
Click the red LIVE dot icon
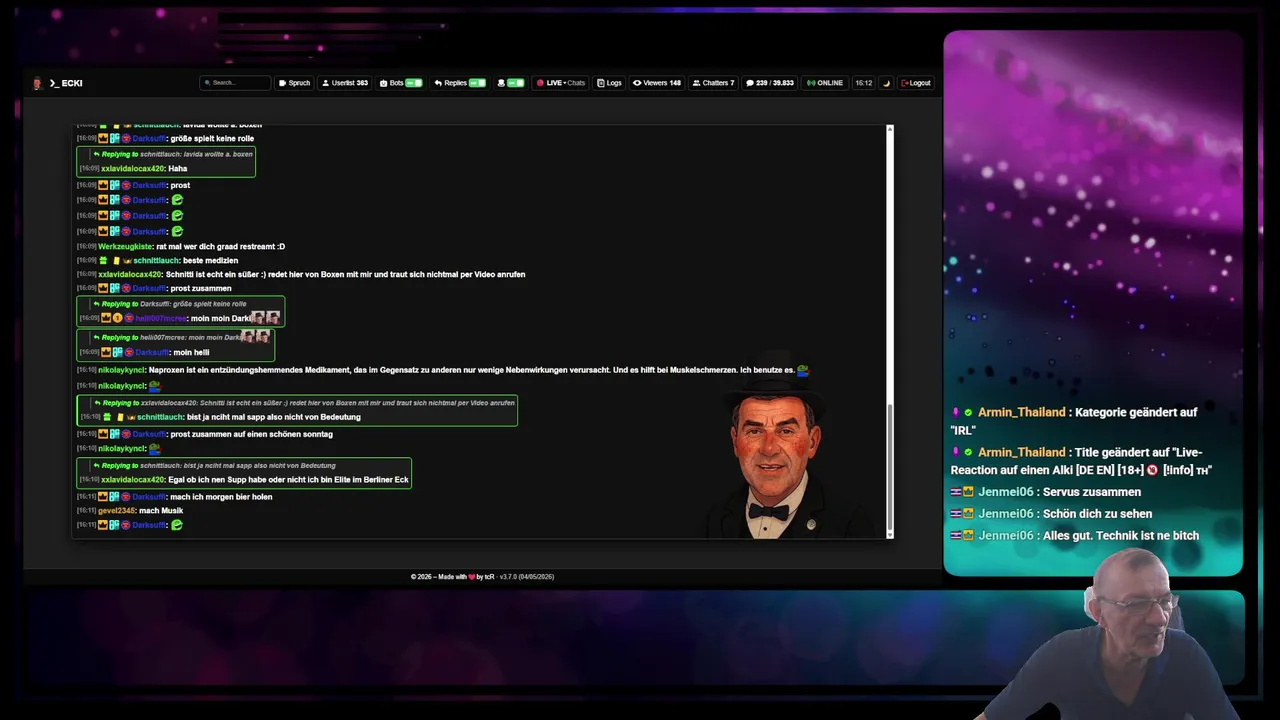coord(541,83)
